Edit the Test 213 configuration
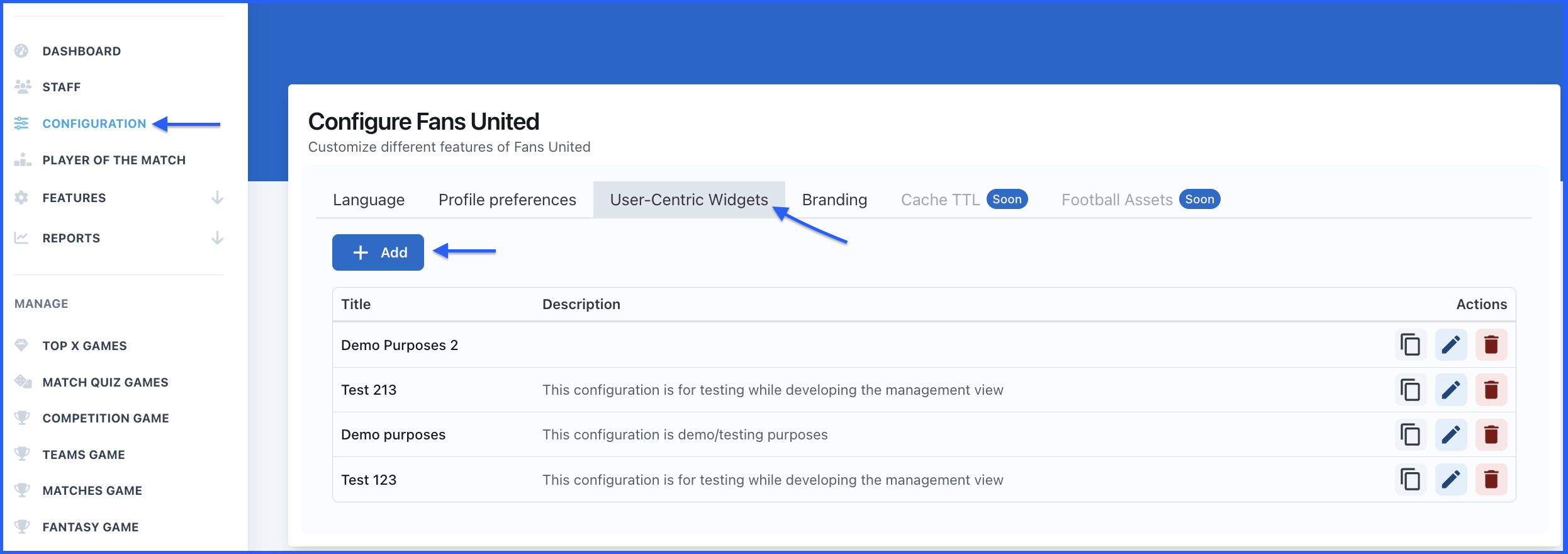 click(1450, 390)
